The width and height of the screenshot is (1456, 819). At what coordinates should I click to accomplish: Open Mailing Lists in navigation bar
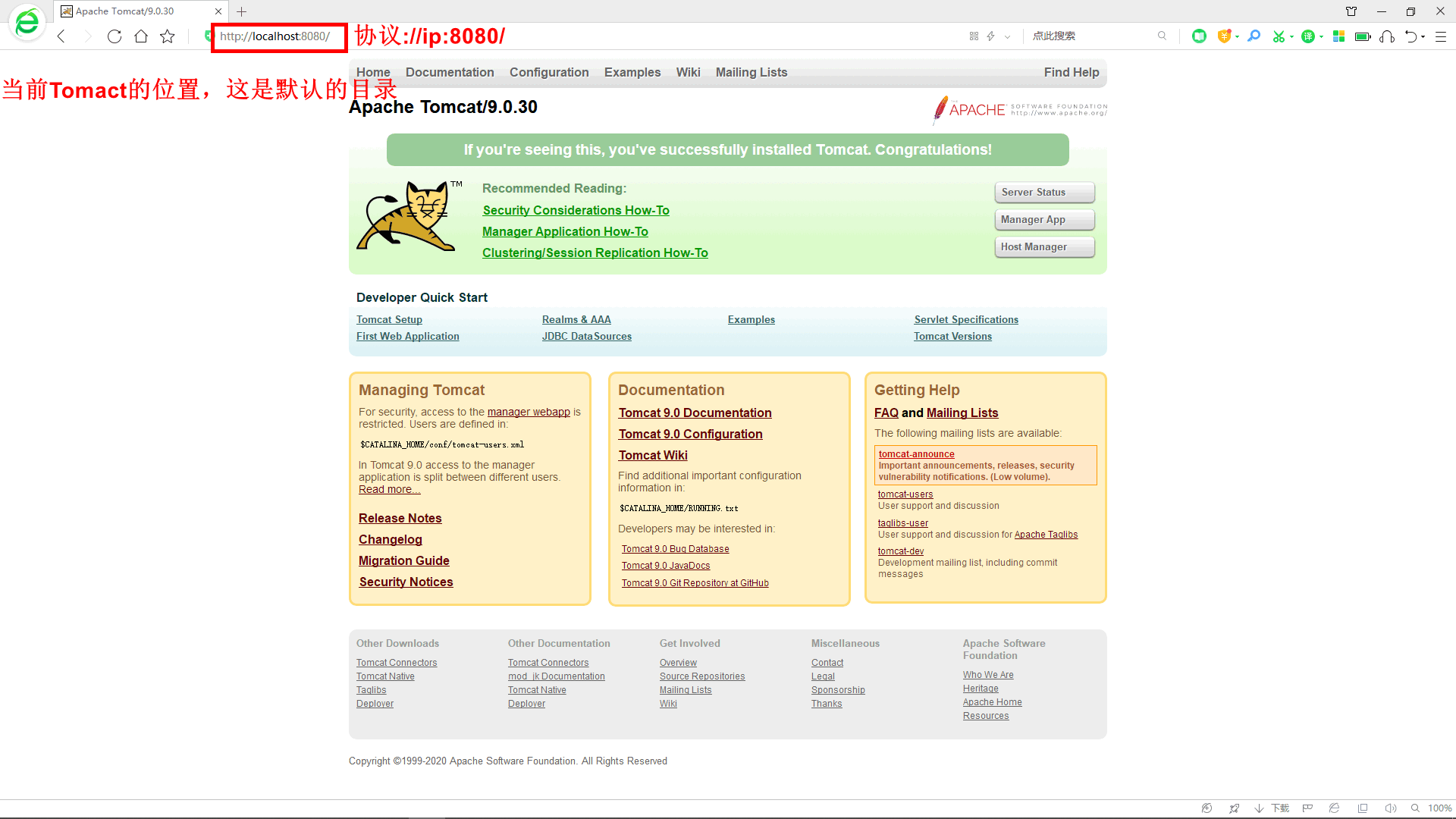[x=752, y=72]
